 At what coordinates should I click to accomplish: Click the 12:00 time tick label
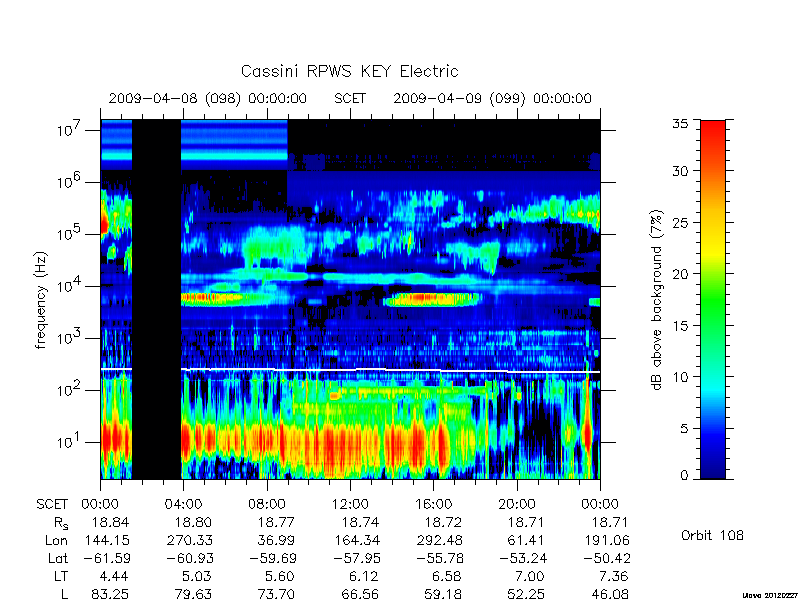[x=350, y=504]
